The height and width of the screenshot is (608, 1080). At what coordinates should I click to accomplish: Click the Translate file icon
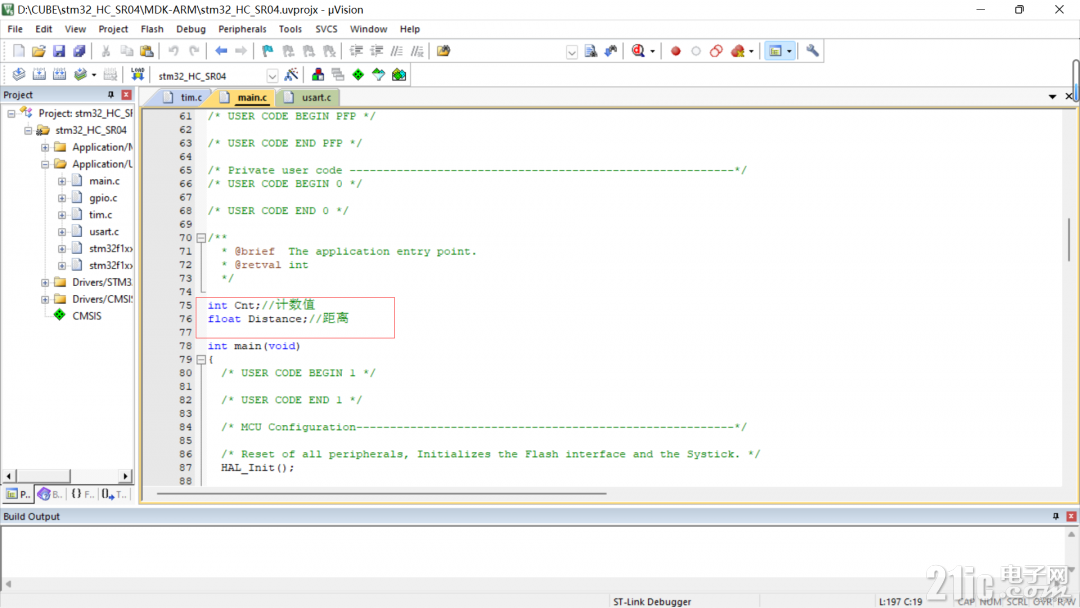(19, 74)
